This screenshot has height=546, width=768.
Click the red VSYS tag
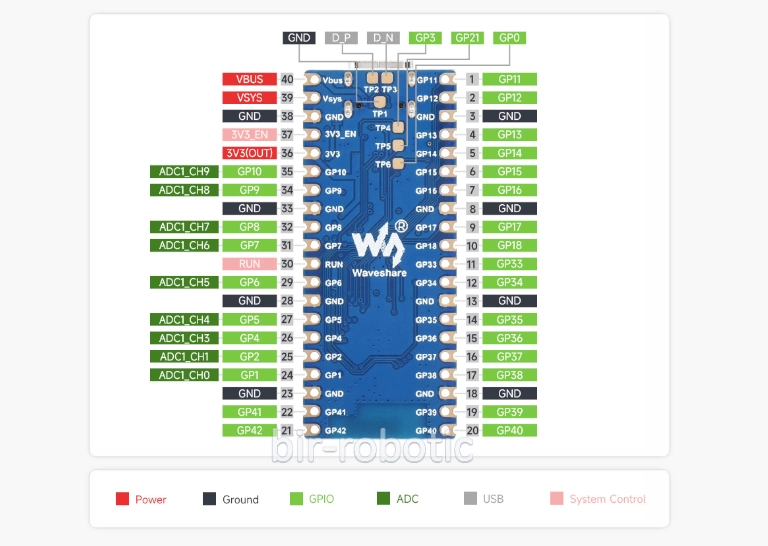[249, 98]
